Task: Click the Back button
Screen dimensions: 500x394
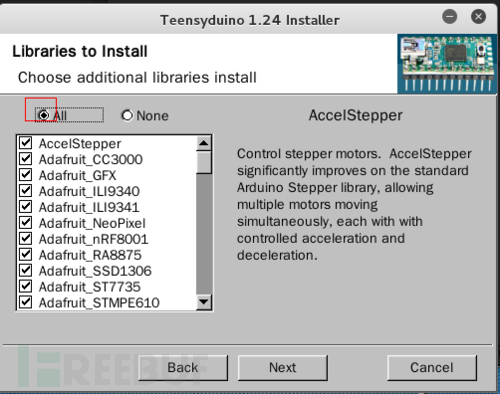Action: [183, 368]
